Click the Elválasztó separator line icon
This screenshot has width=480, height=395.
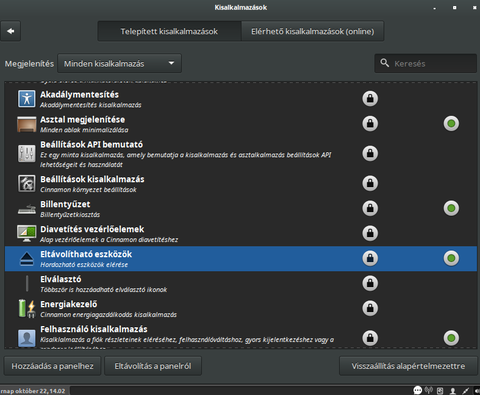click(27, 283)
